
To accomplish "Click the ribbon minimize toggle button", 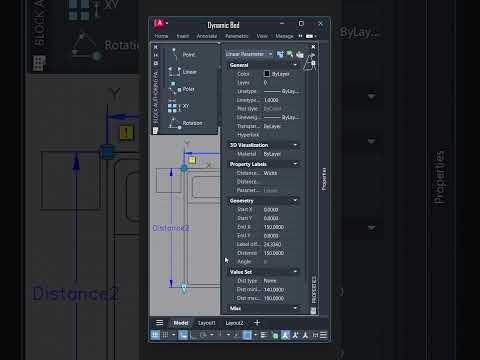I will tap(310, 36).
